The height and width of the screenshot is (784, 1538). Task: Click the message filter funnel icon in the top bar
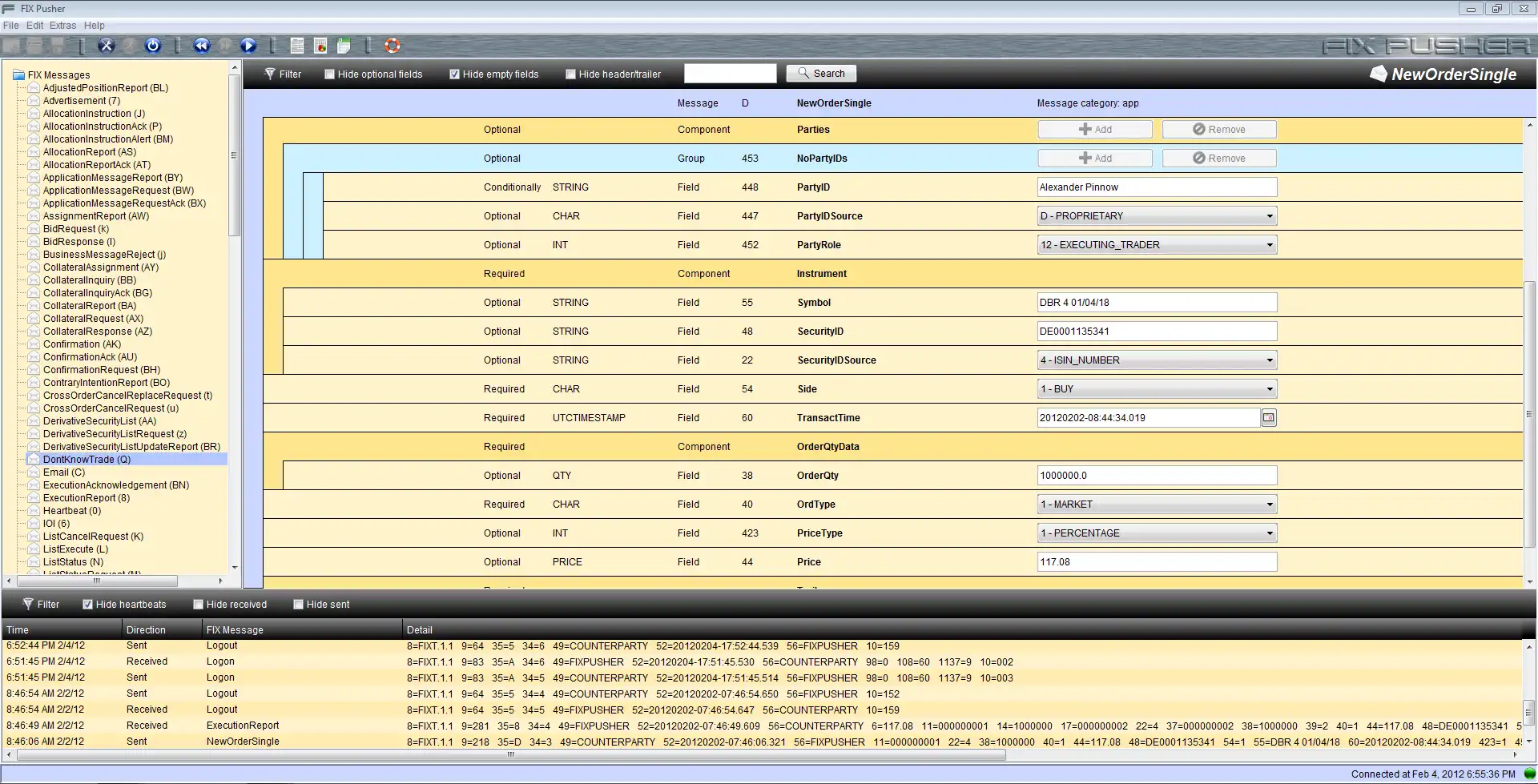pos(270,74)
